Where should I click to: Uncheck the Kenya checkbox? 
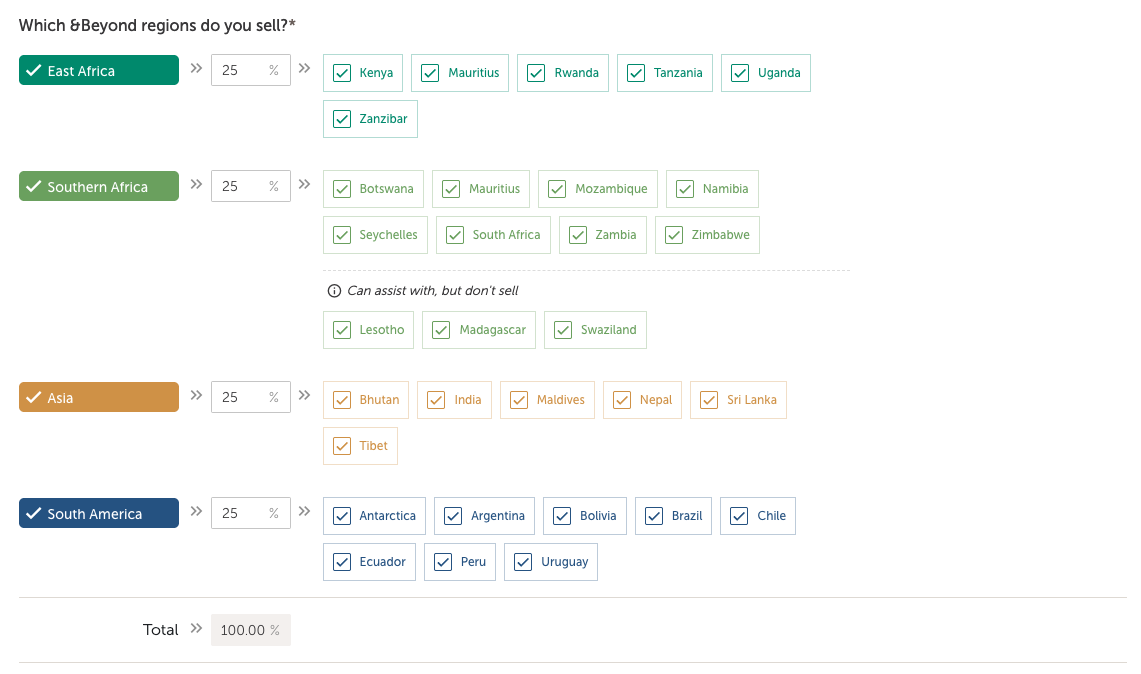342,73
